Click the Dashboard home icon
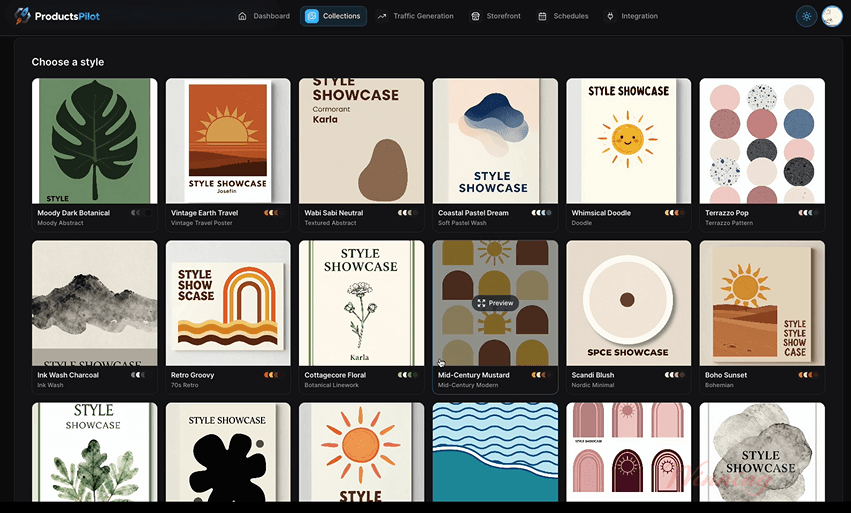This screenshot has width=851, height=513. [243, 16]
